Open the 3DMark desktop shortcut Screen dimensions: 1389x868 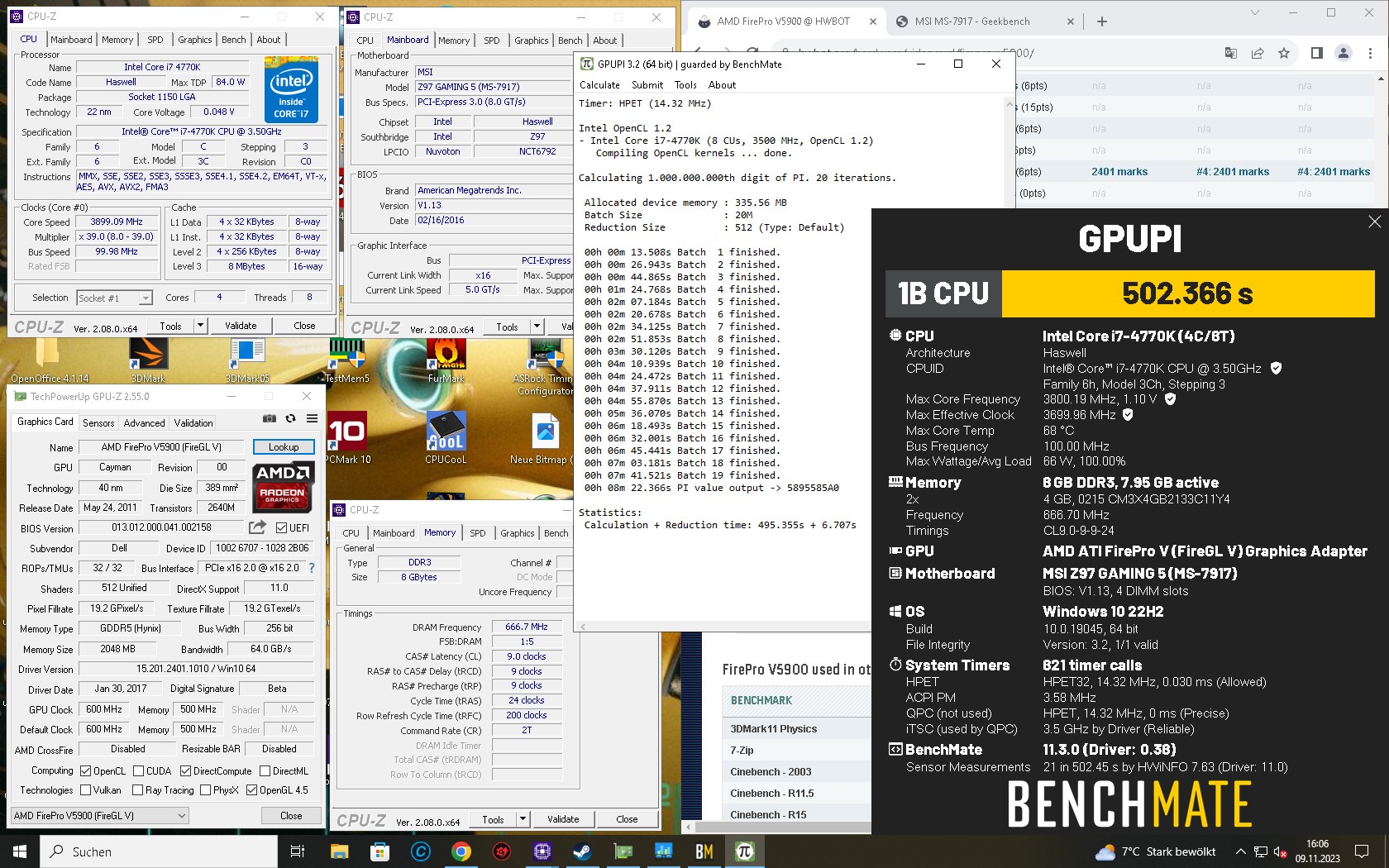point(148,360)
